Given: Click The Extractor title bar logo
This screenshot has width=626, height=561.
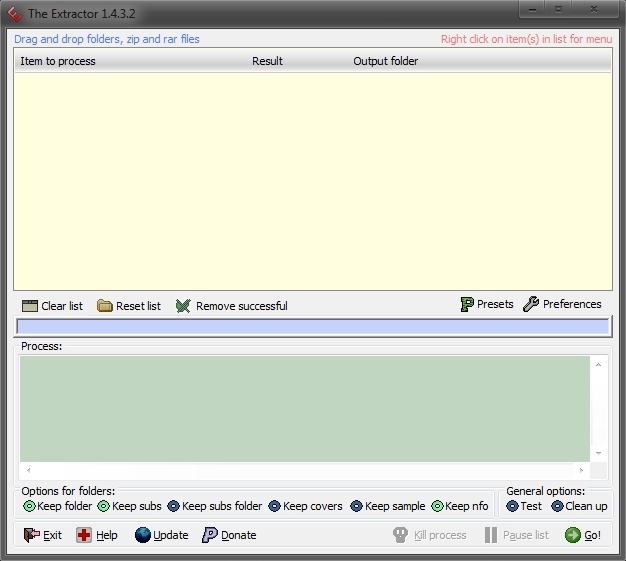Looking at the screenshot, I should [15, 14].
